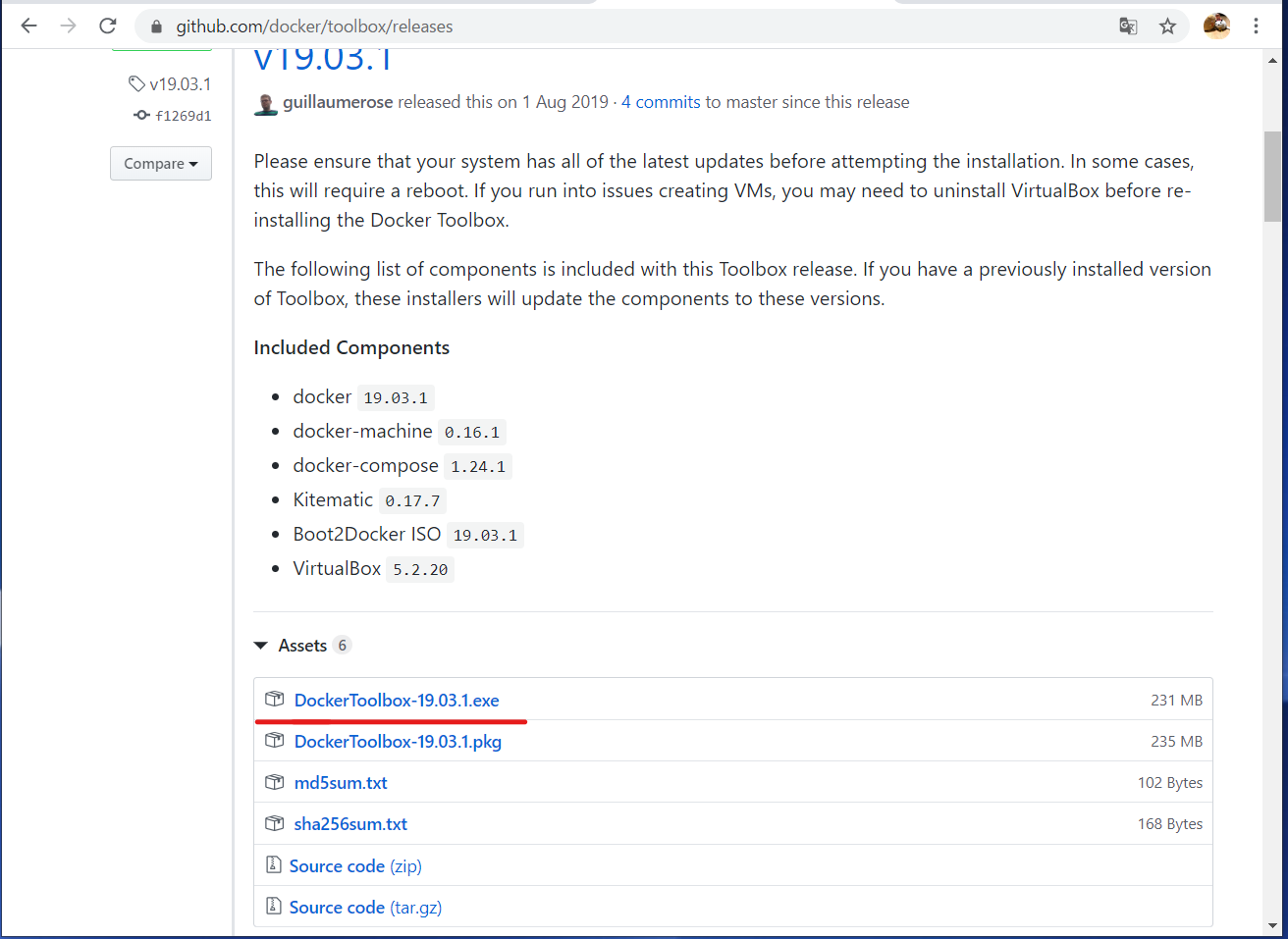The width and height of the screenshot is (1288, 939).
Task: Go forward to the next page
Action: pos(68,26)
